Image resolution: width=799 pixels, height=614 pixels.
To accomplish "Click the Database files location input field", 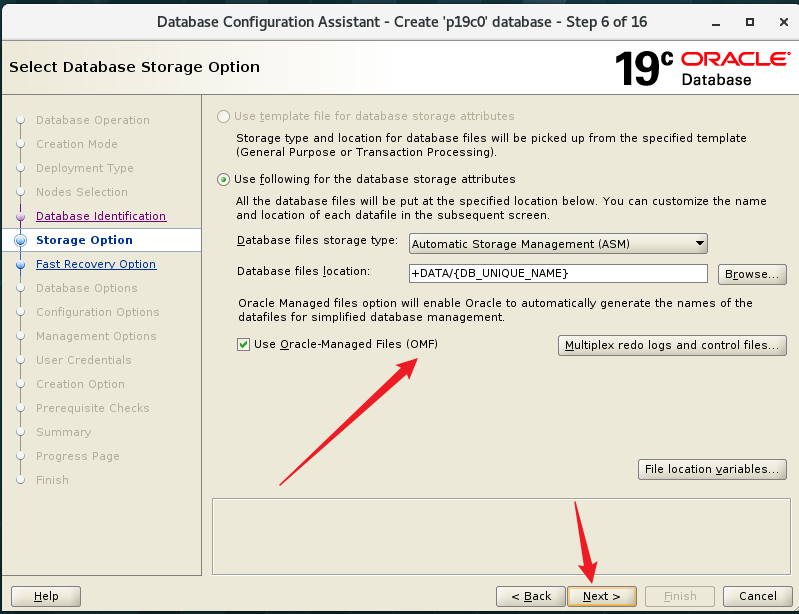I will pyautogui.click(x=558, y=273).
